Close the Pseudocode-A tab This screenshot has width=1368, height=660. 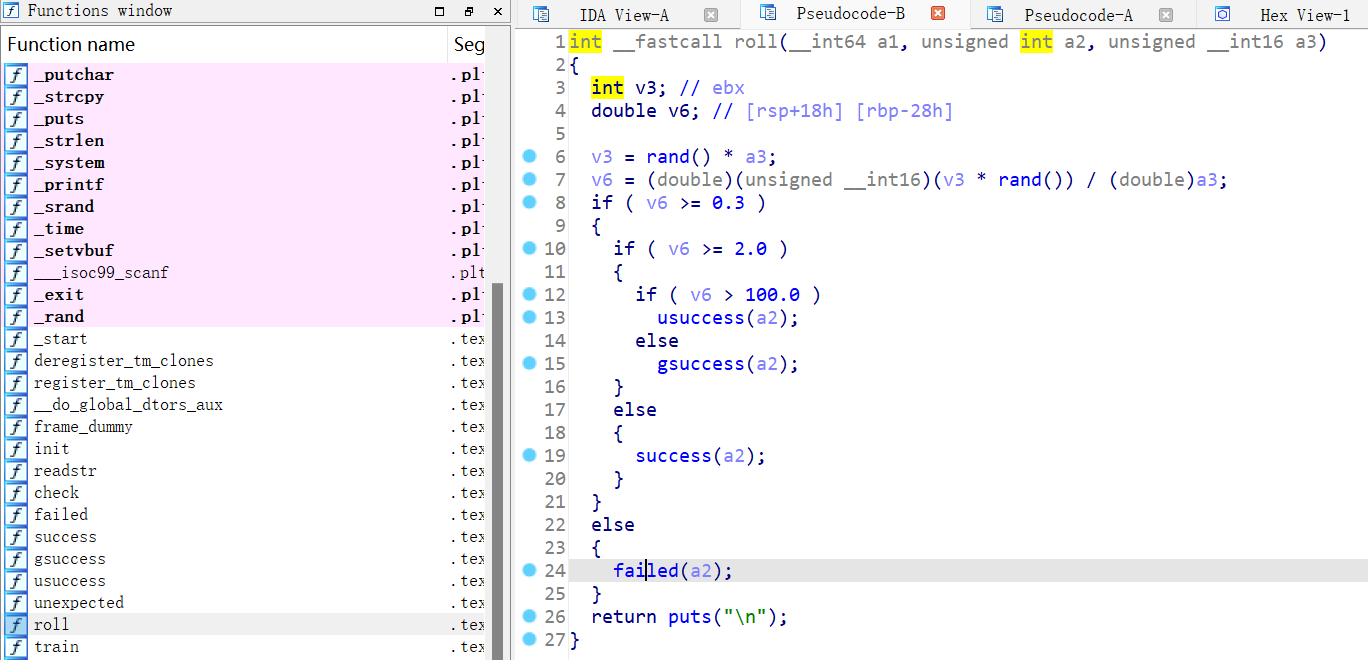[1165, 15]
